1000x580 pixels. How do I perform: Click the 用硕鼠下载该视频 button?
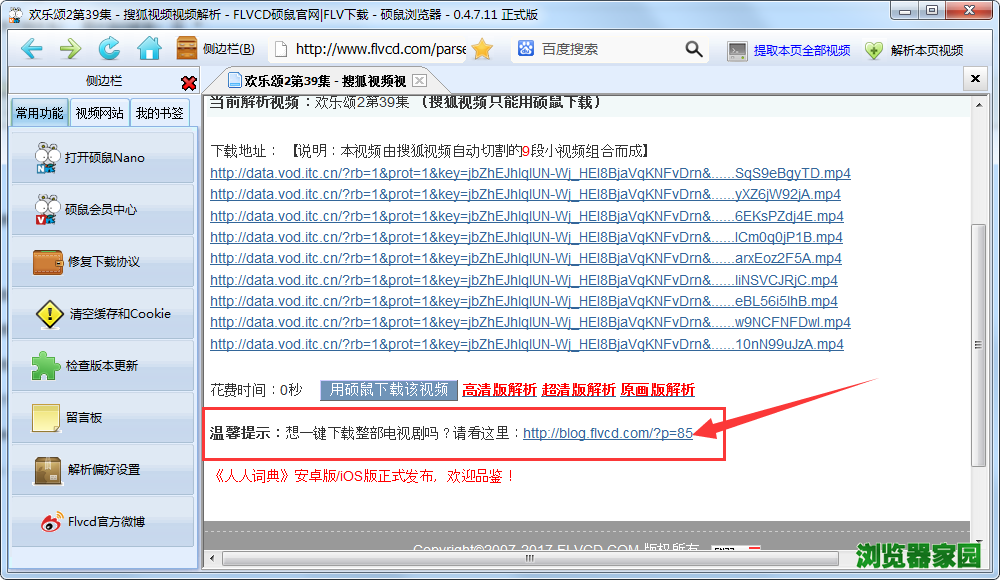pos(389,390)
